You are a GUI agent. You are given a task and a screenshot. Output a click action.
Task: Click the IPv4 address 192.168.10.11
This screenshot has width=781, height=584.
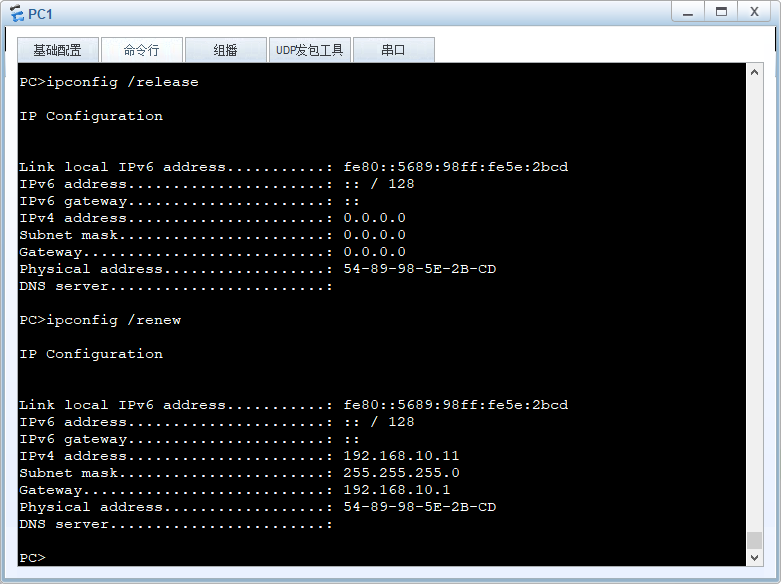pyautogui.click(x=401, y=455)
